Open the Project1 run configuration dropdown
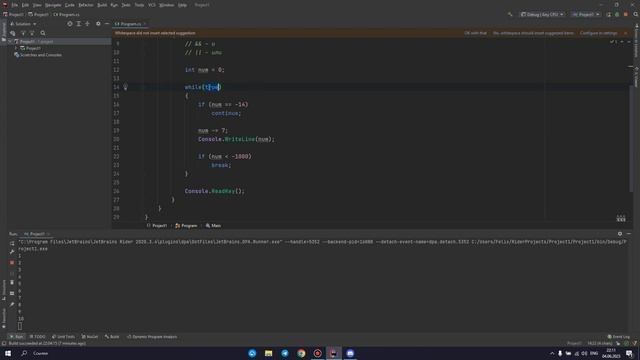 586,14
